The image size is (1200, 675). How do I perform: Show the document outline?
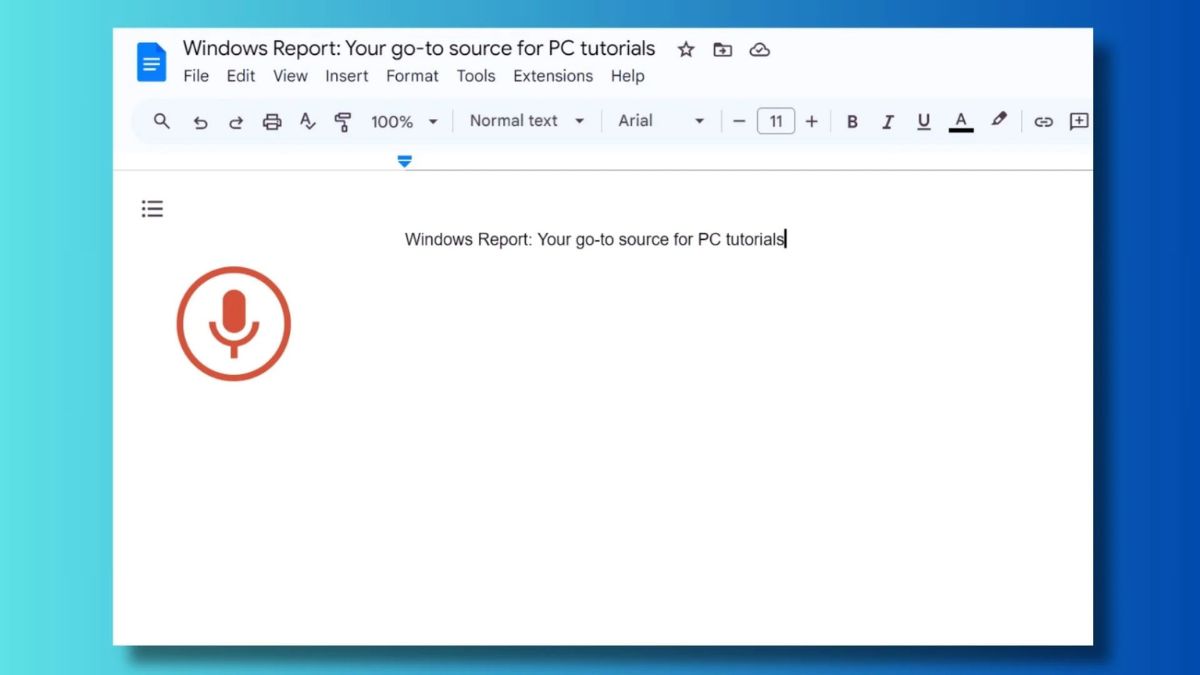[x=152, y=209]
